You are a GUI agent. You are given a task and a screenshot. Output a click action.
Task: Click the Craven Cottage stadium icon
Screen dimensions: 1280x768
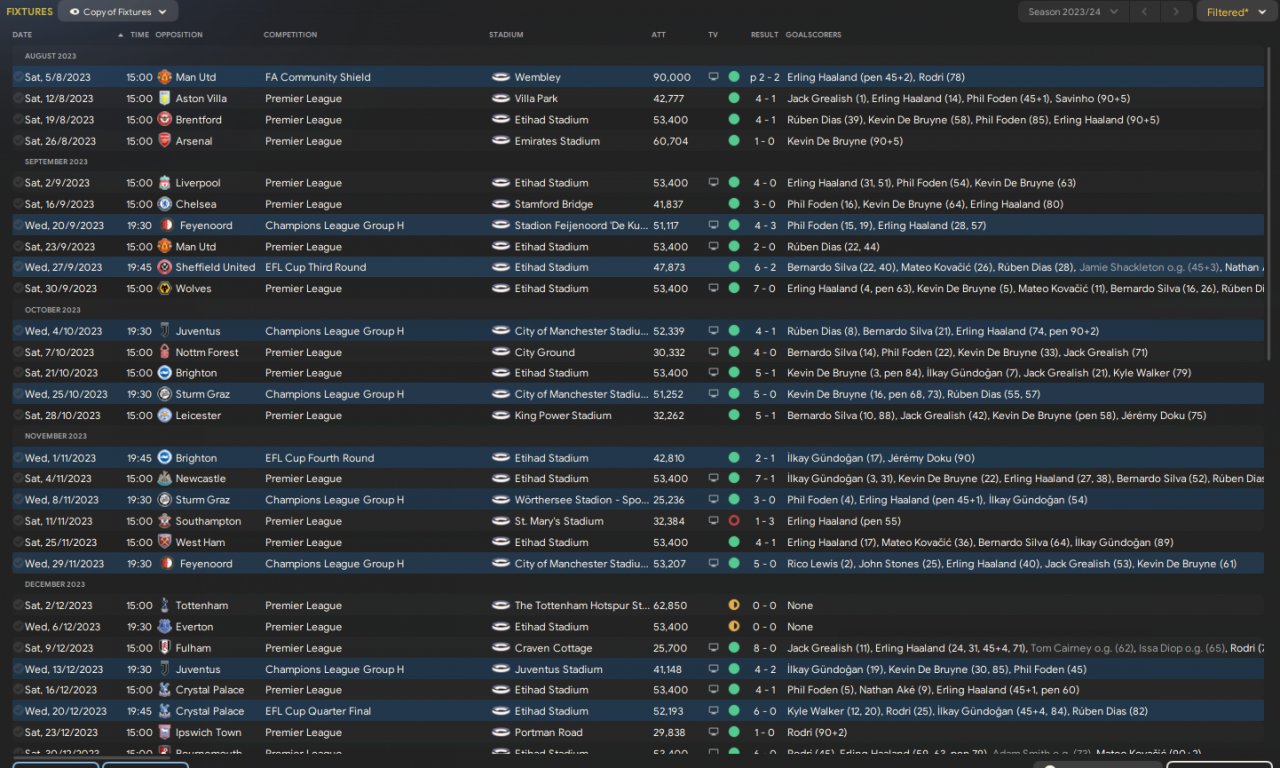[501, 648]
